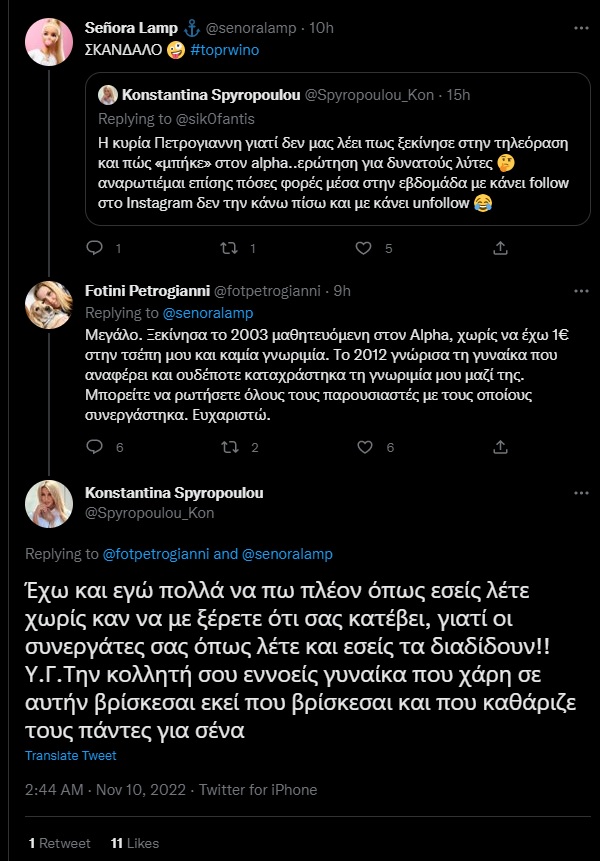Image resolution: width=600 pixels, height=861 pixels.
Task: Click reply icon on Señora Lamp's tweet
Action: [x=96, y=248]
